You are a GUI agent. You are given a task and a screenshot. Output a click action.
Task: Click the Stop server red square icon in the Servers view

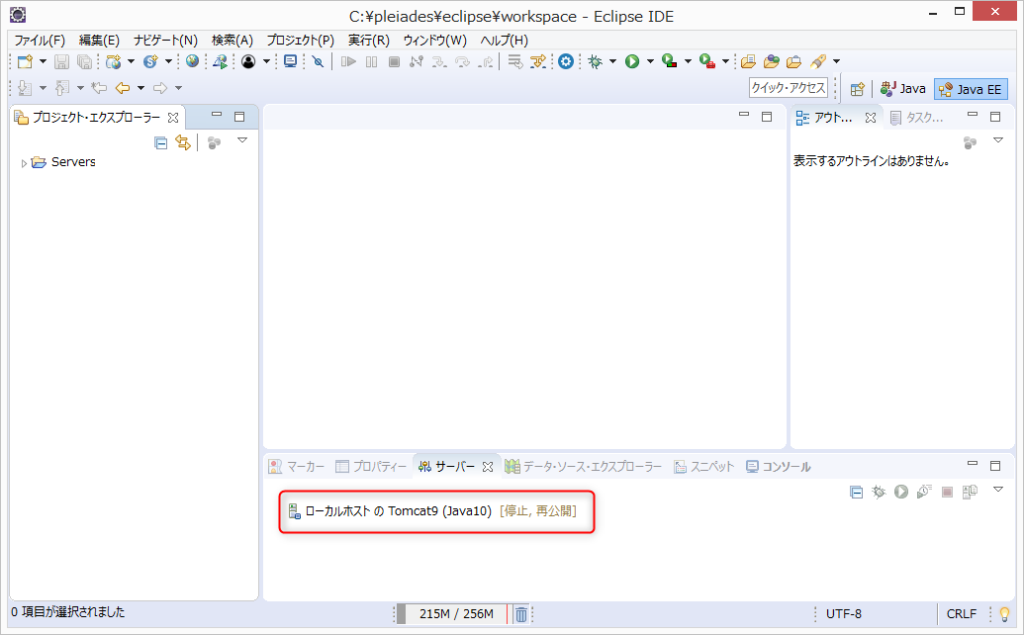[947, 491]
